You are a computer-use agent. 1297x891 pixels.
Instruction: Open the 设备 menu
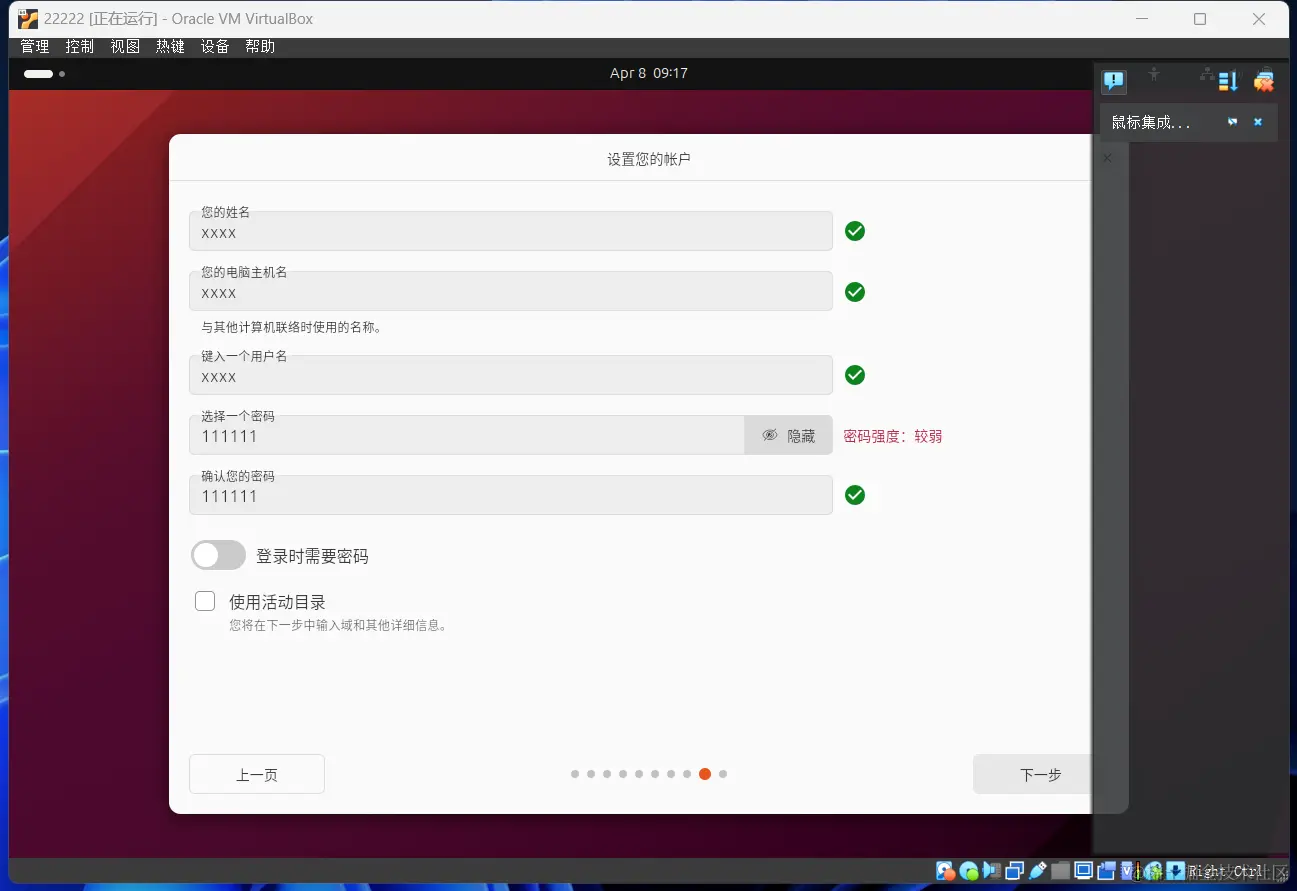click(x=215, y=47)
